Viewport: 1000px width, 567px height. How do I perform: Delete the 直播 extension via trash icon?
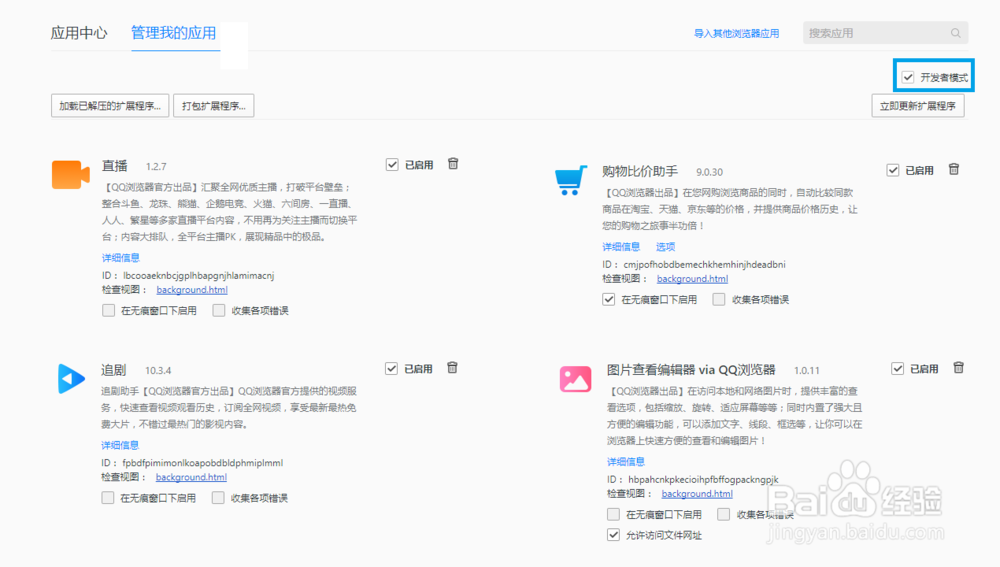coord(453,164)
